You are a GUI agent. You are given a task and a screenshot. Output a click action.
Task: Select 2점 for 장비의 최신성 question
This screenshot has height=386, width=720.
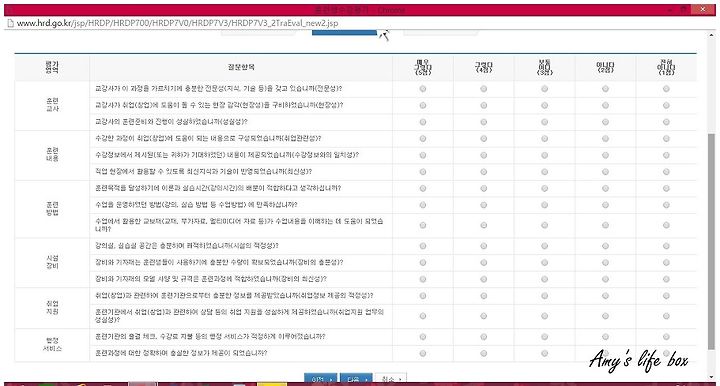click(605, 279)
